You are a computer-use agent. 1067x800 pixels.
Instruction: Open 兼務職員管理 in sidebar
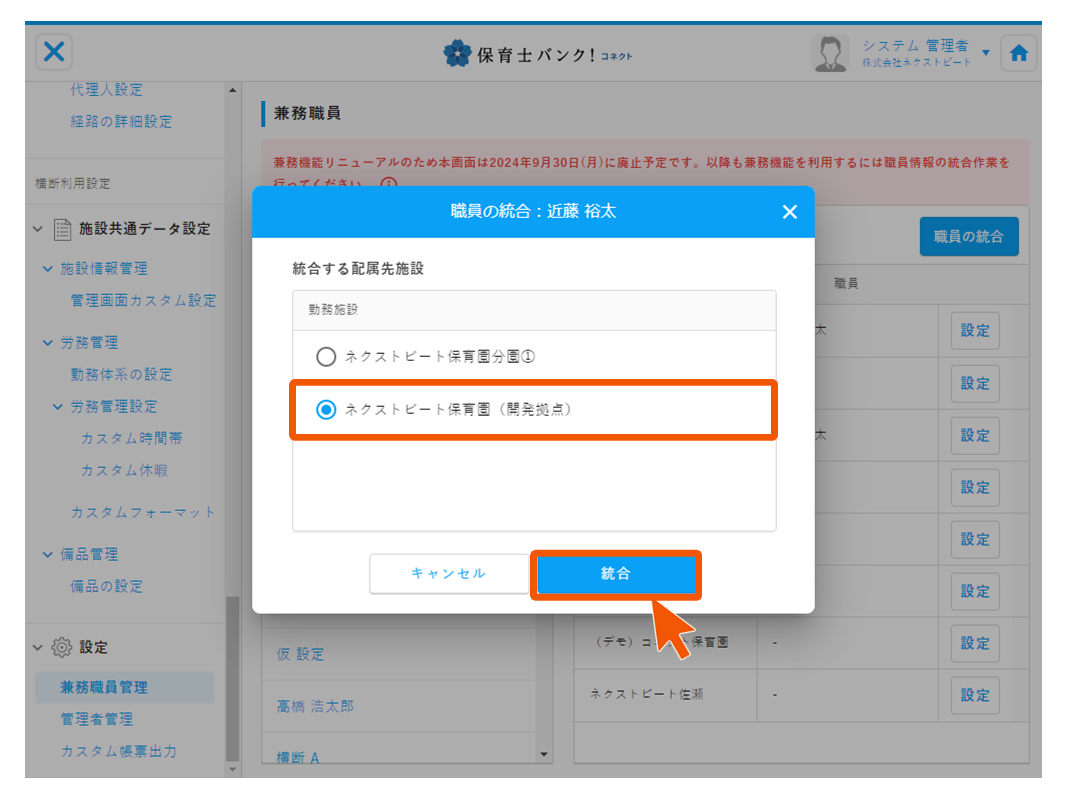[x=104, y=687]
